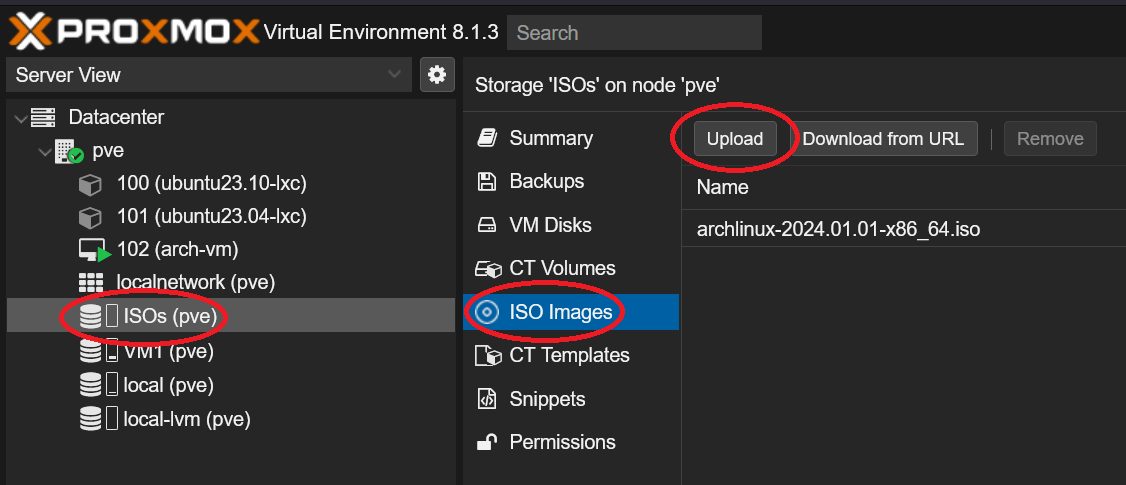1126x485 pixels.
Task: Select 102 (arch-vm) in tree
Action: point(177,250)
